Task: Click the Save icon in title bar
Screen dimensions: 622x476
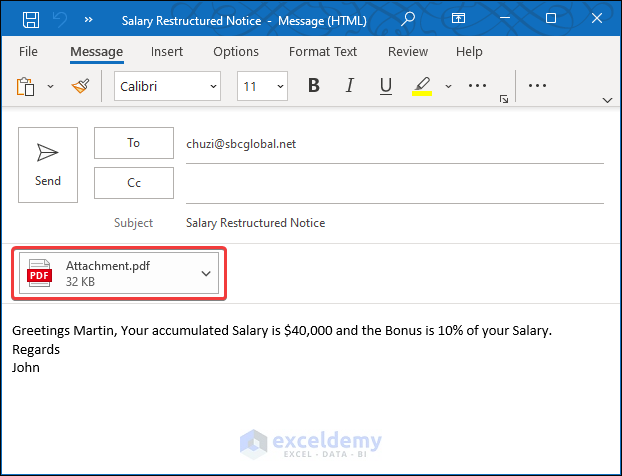Action: pyautogui.click(x=31, y=19)
